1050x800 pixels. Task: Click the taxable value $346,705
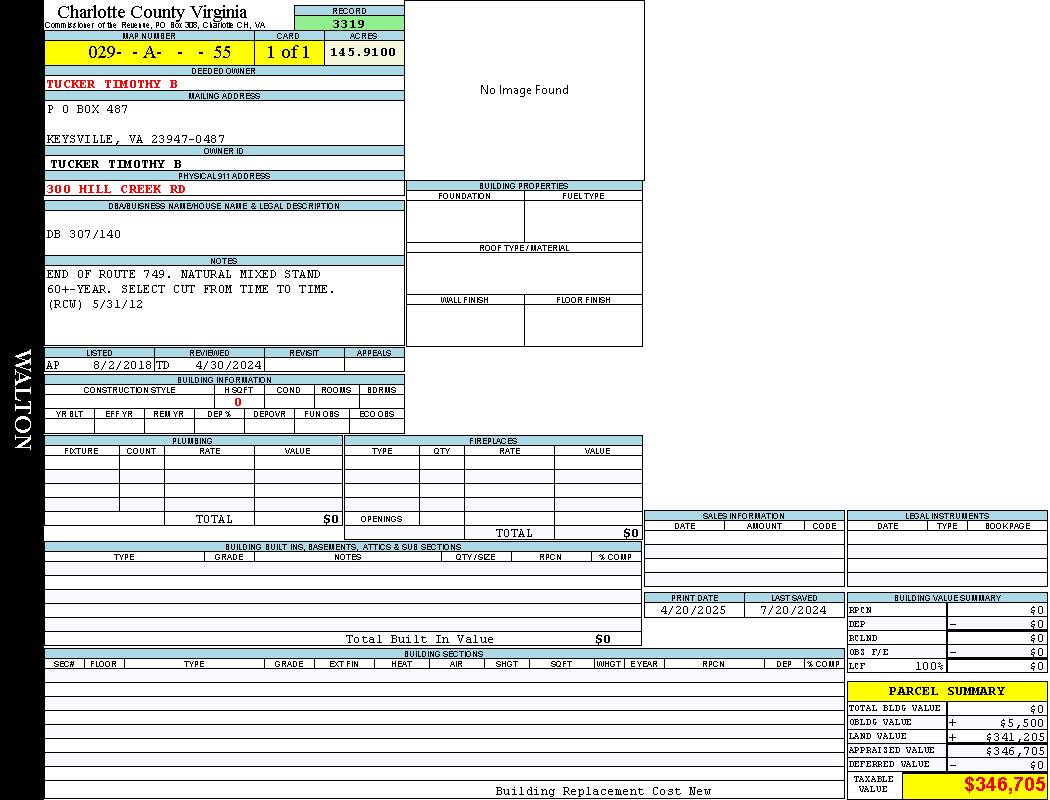tap(1004, 785)
